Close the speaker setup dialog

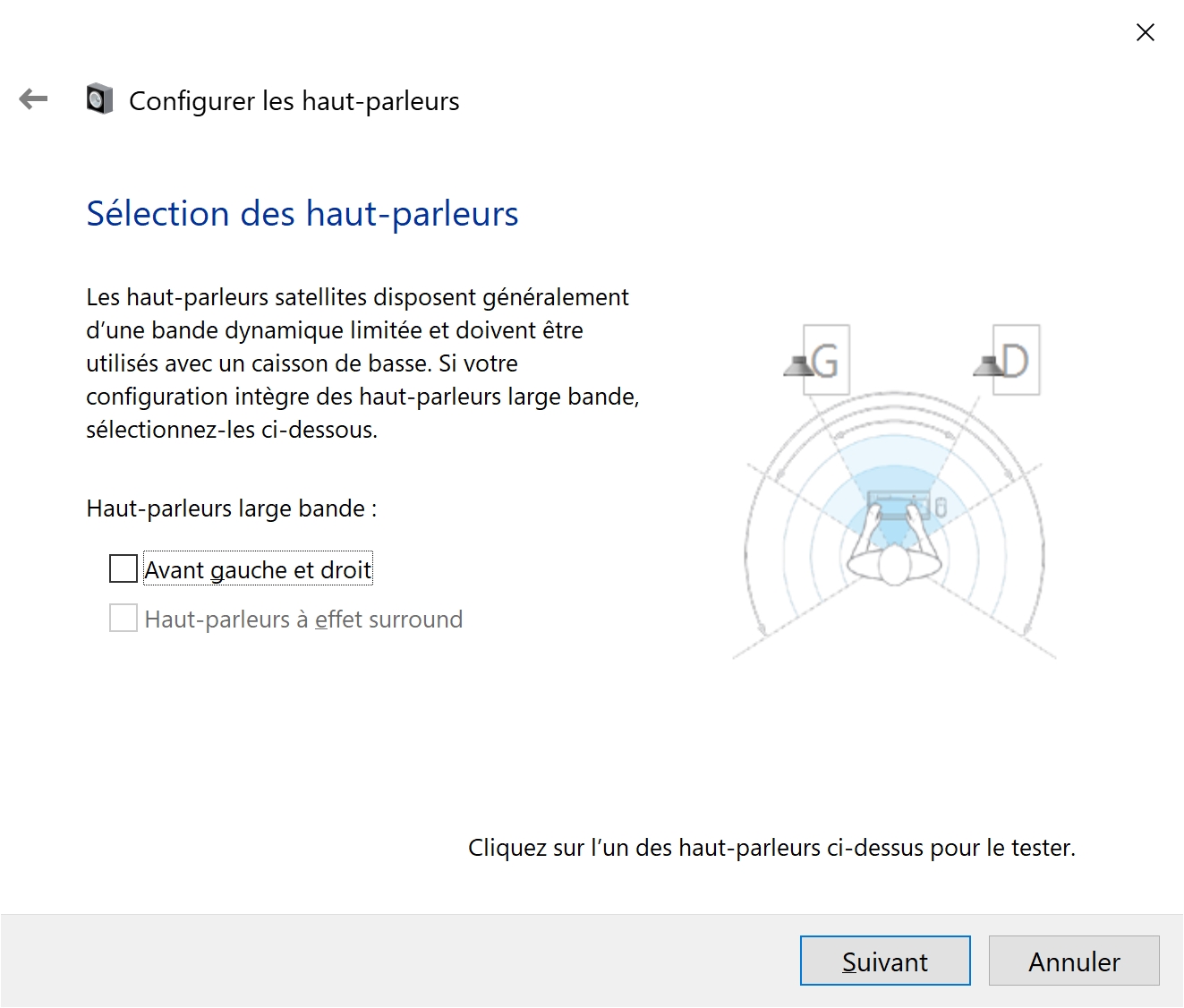pyautogui.click(x=1145, y=32)
